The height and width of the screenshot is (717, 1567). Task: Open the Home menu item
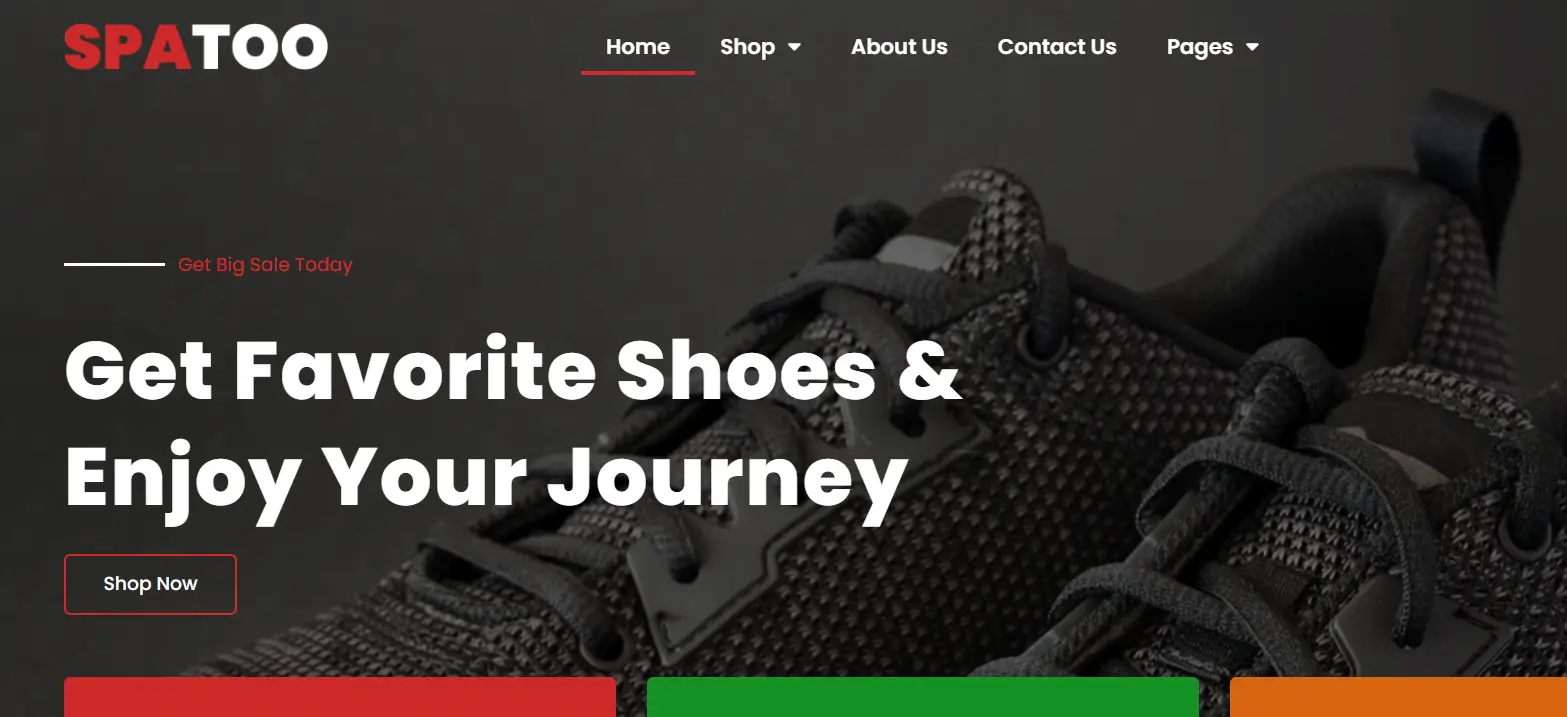pos(638,47)
